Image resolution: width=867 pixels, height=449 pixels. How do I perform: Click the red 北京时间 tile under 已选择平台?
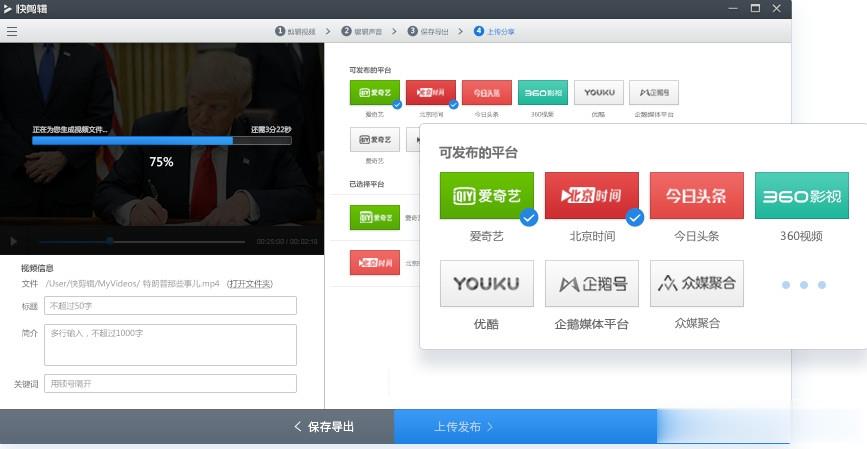[375, 263]
